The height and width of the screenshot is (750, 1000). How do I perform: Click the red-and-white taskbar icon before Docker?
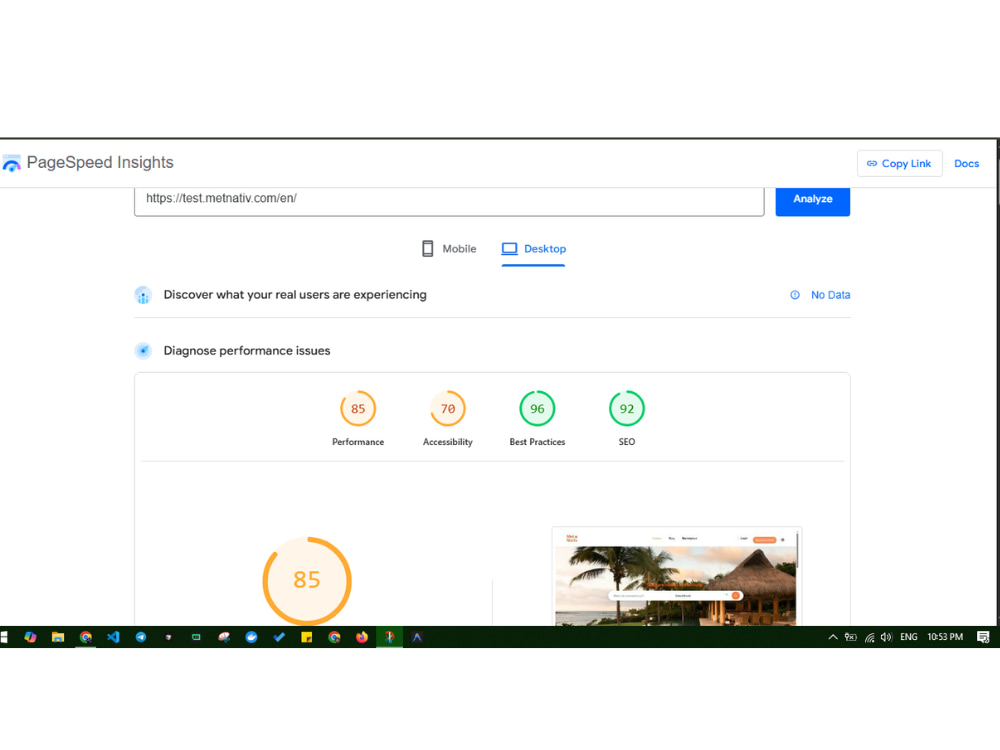(x=224, y=637)
